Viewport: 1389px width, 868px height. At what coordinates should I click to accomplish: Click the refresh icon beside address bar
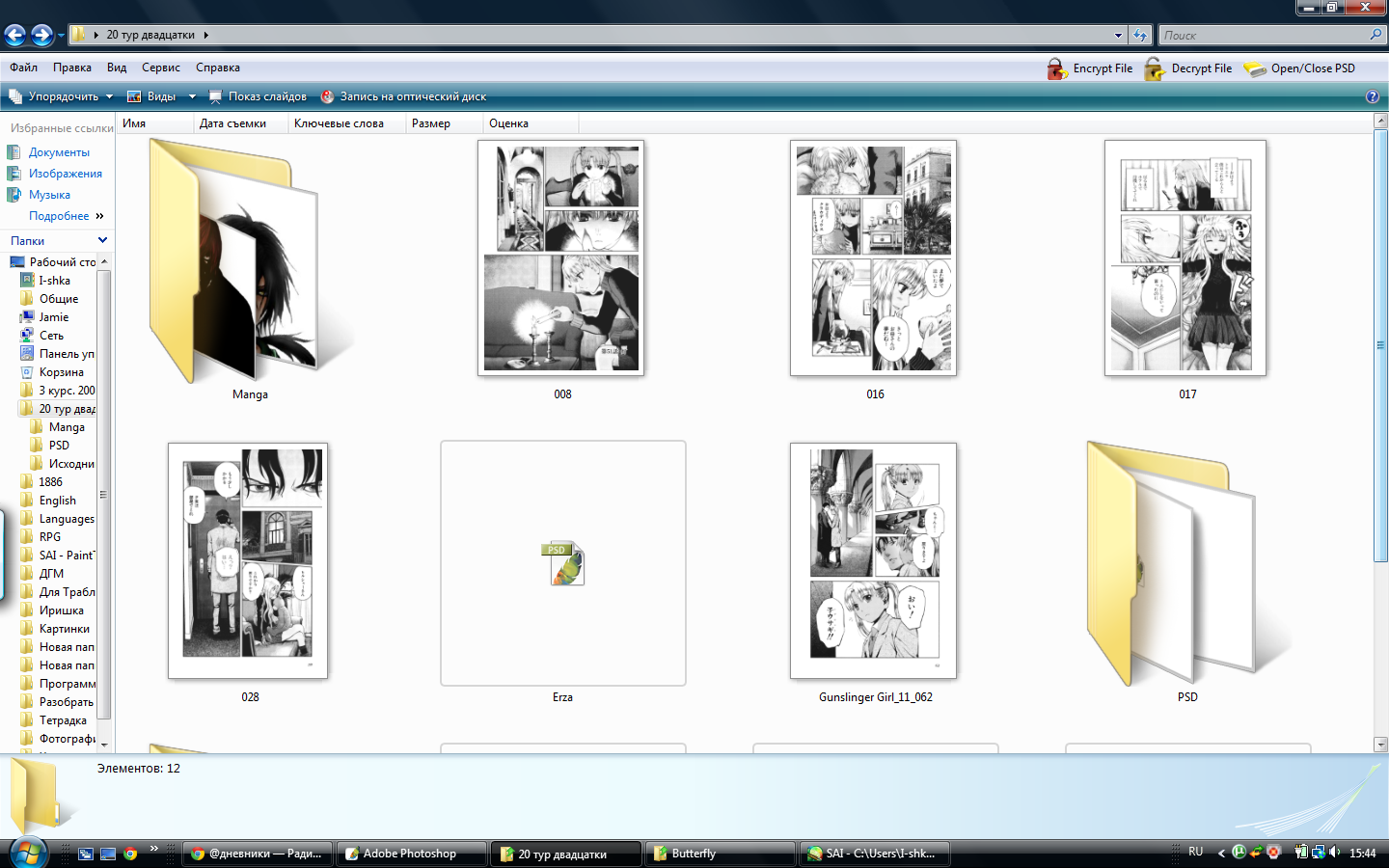tap(1140, 35)
